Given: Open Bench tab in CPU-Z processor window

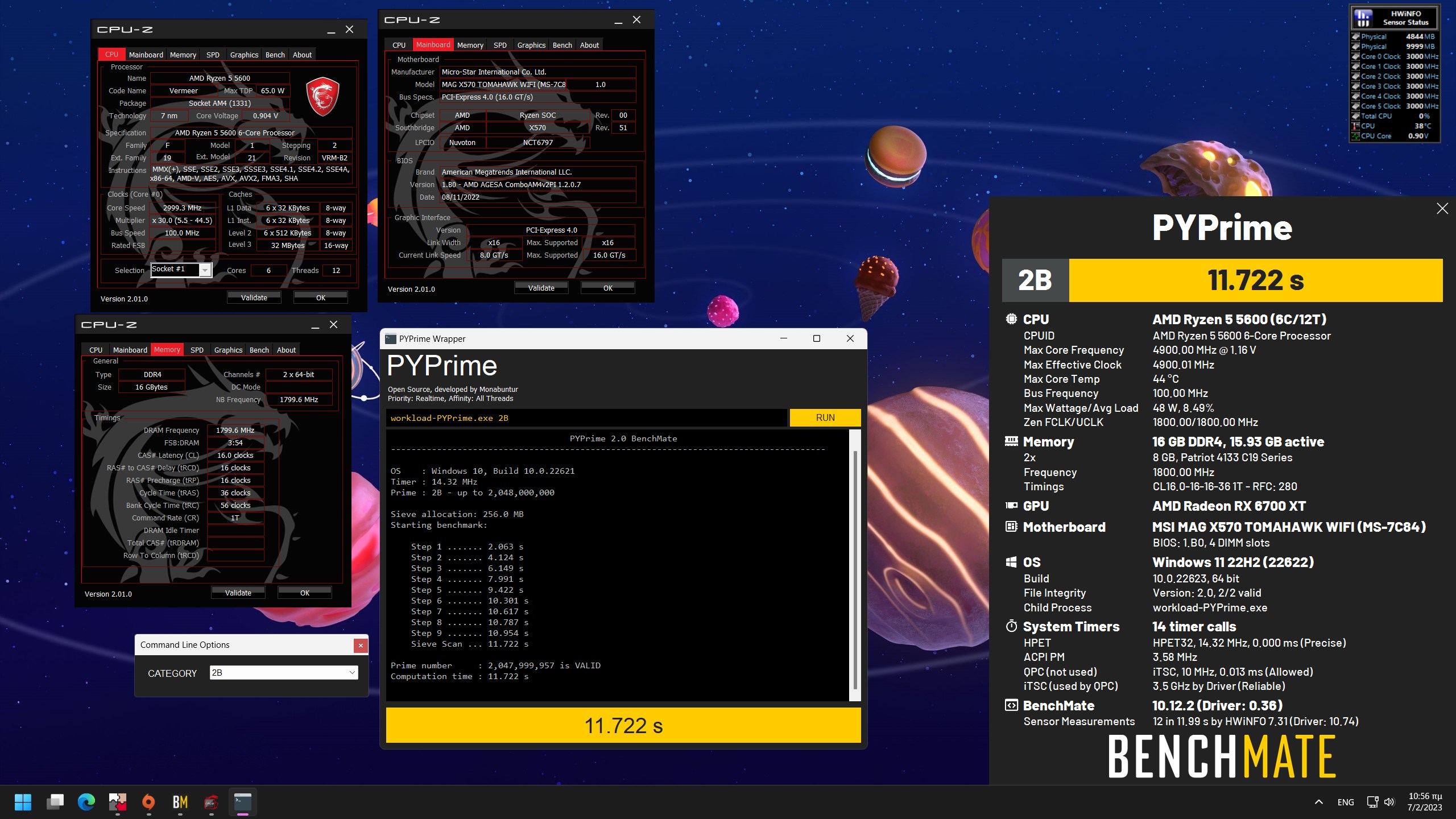Looking at the screenshot, I should [275, 55].
